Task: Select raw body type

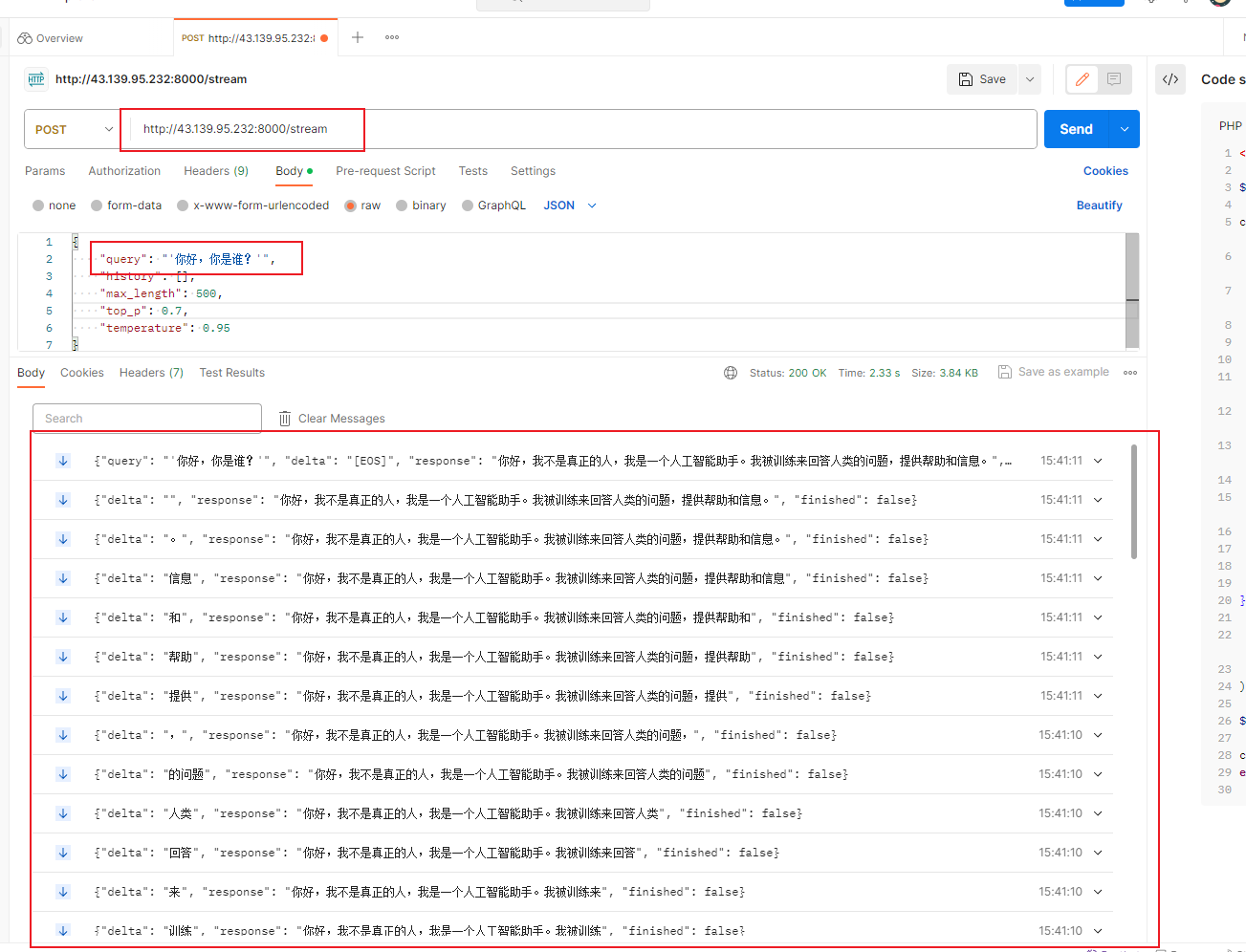Action: [x=362, y=206]
